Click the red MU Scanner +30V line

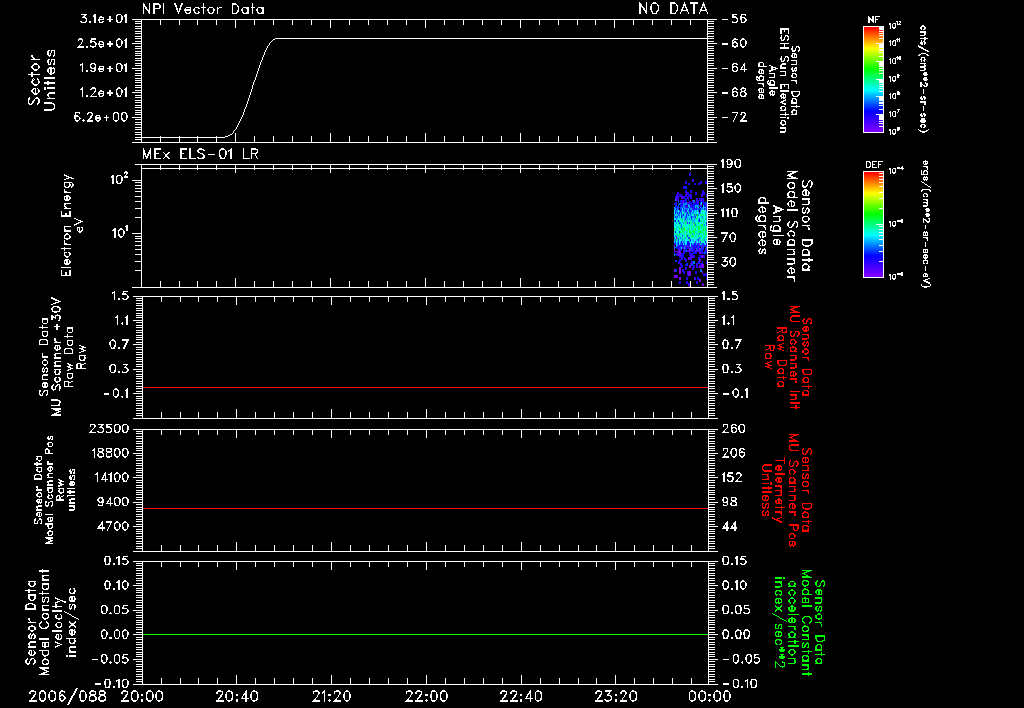pos(424,387)
